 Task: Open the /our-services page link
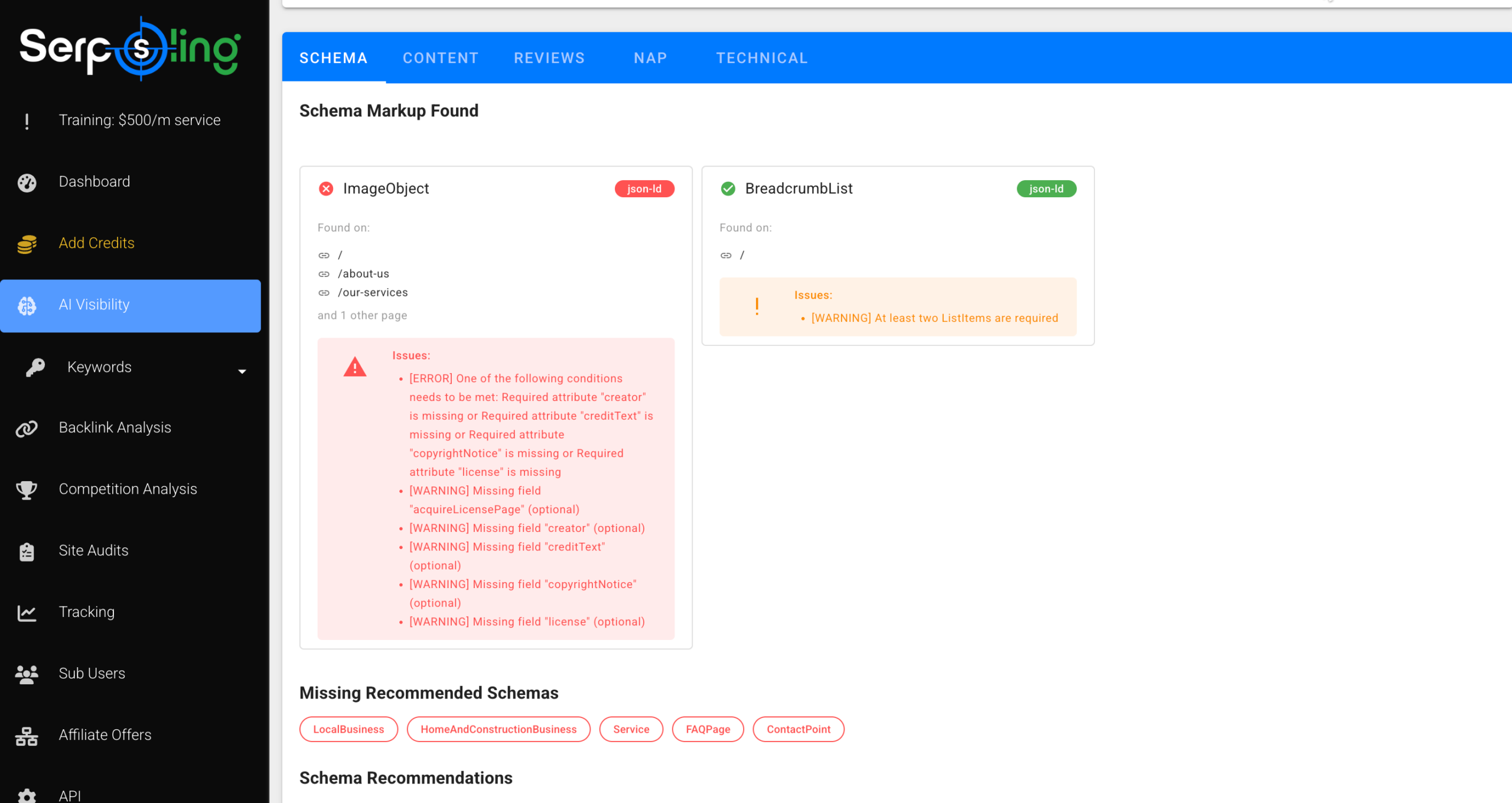click(x=373, y=293)
